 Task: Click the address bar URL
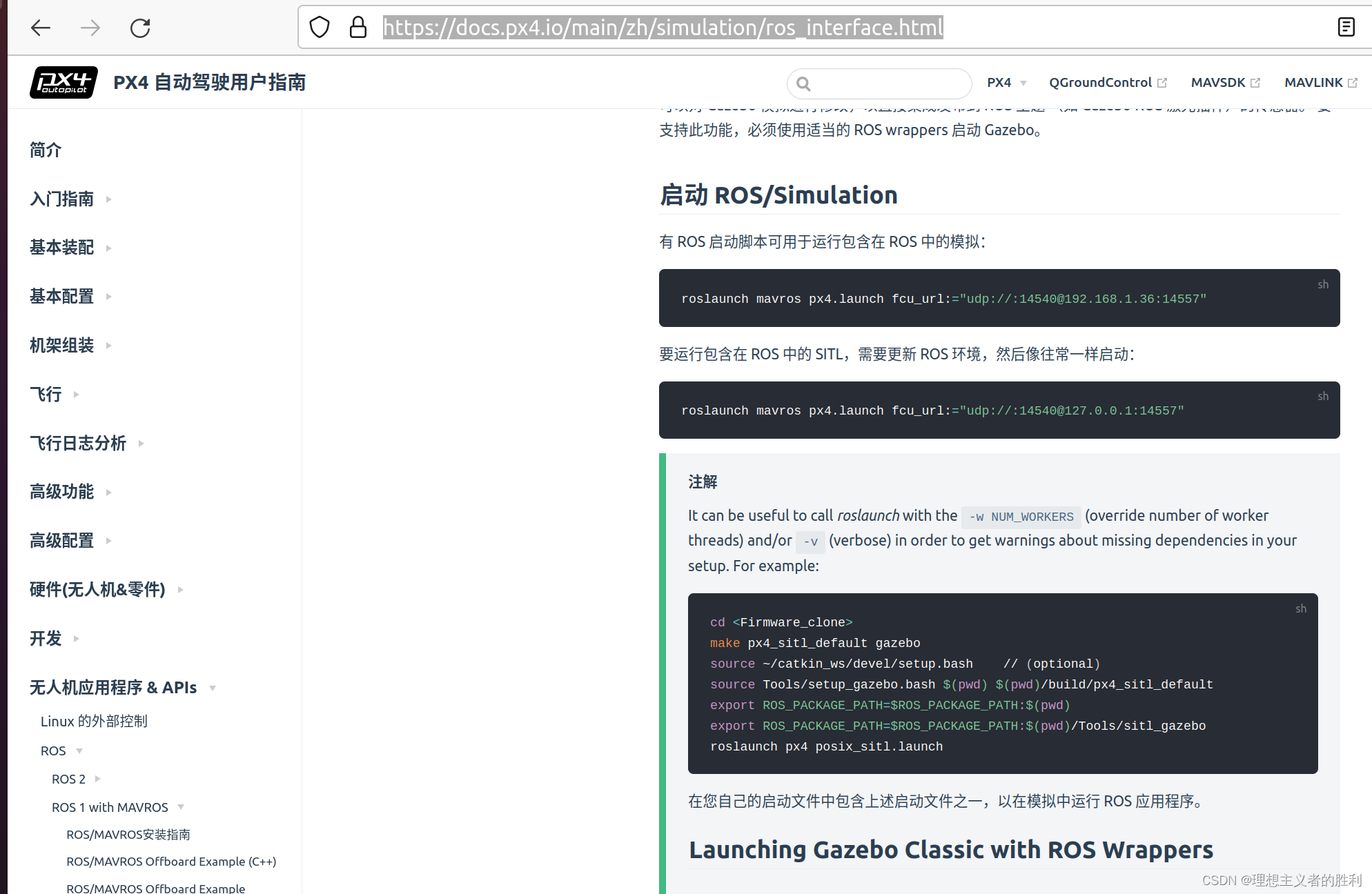(664, 28)
